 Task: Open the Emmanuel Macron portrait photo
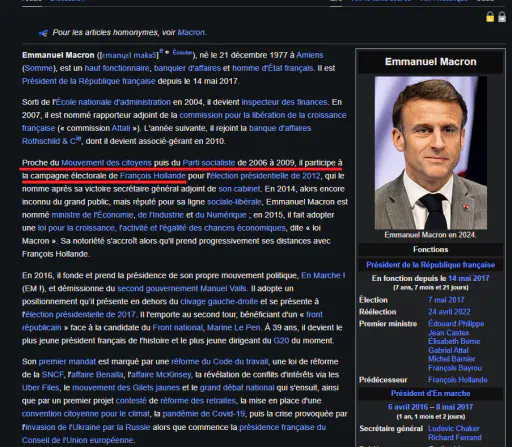431,153
